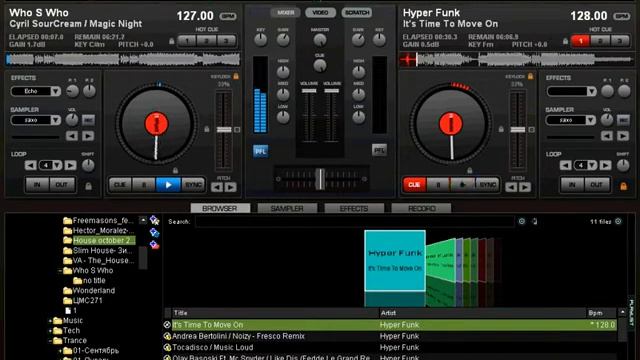This screenshot has width=640, height=360.
Task: Switch to the SCRATCH panel
Action: click(357, 13)
